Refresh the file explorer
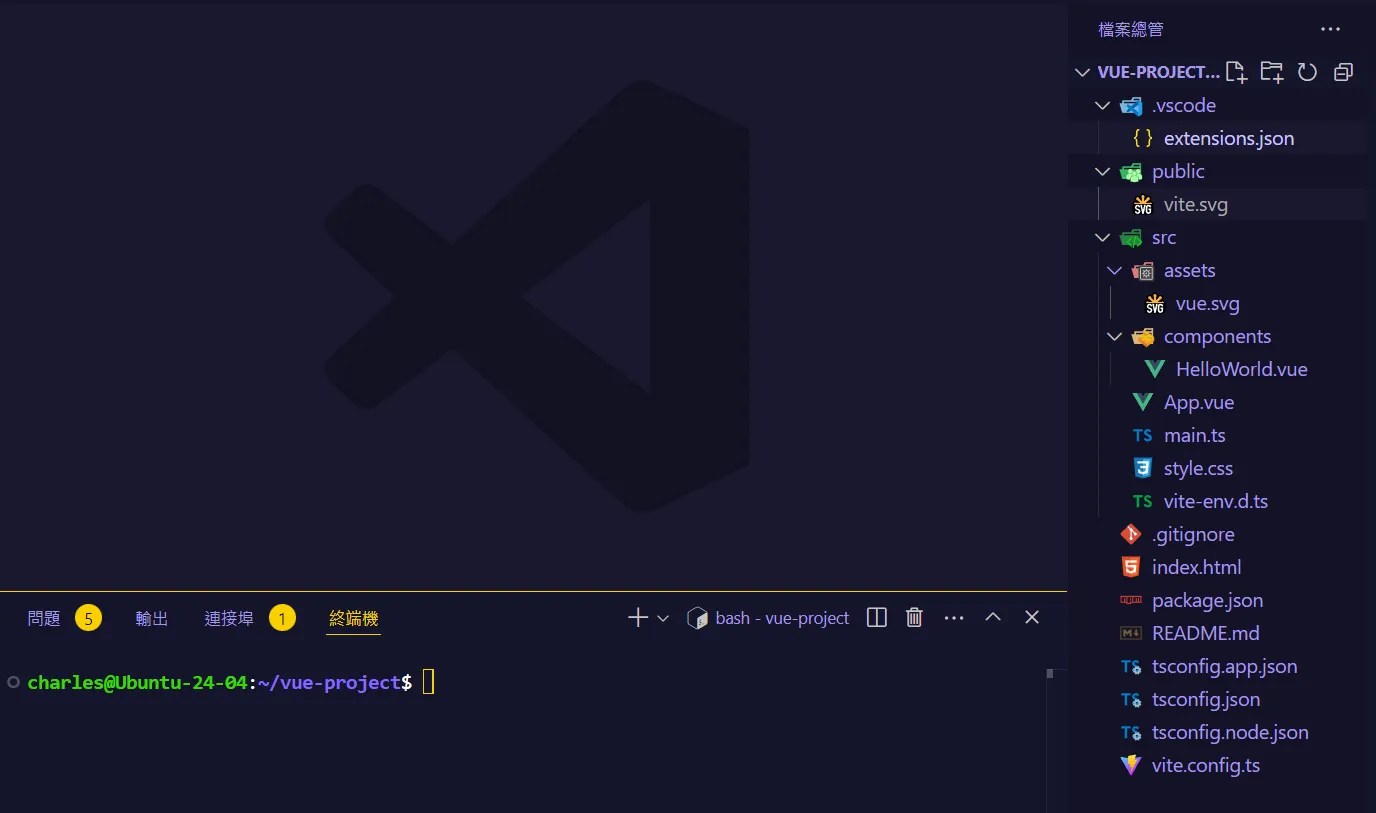This screenshot has width=1376, height=813. (x=1307, y=72)
